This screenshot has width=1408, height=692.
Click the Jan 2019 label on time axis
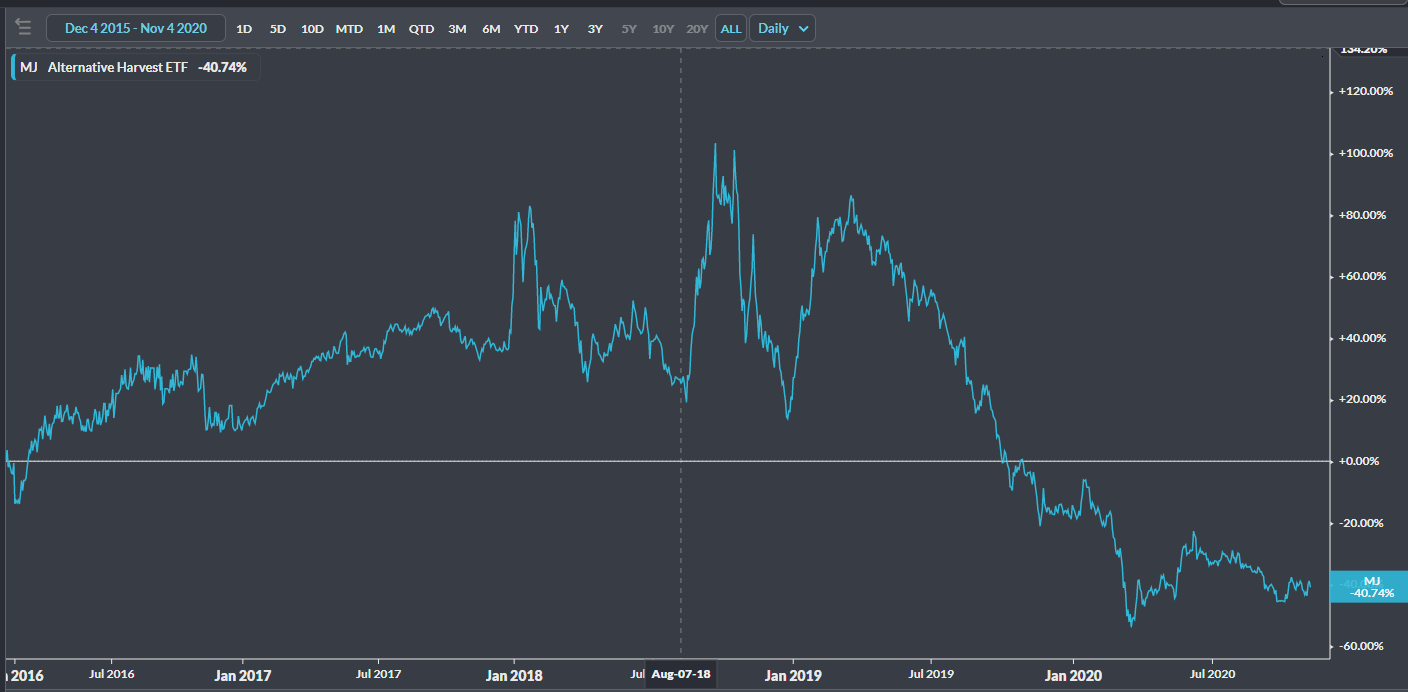(793, 675)
